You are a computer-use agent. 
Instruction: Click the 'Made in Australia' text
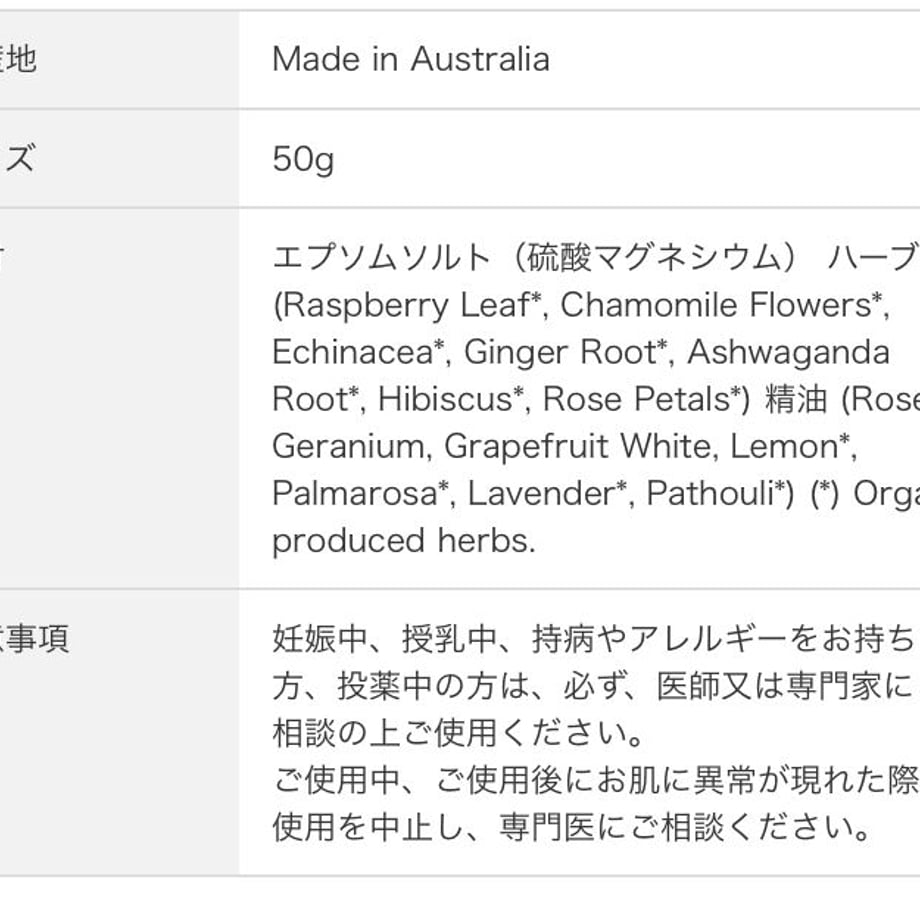(x=411, y=59)
